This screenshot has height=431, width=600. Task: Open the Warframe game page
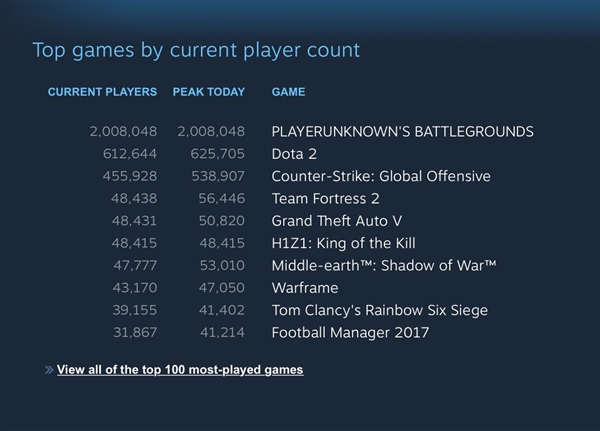tap(304, 288)
